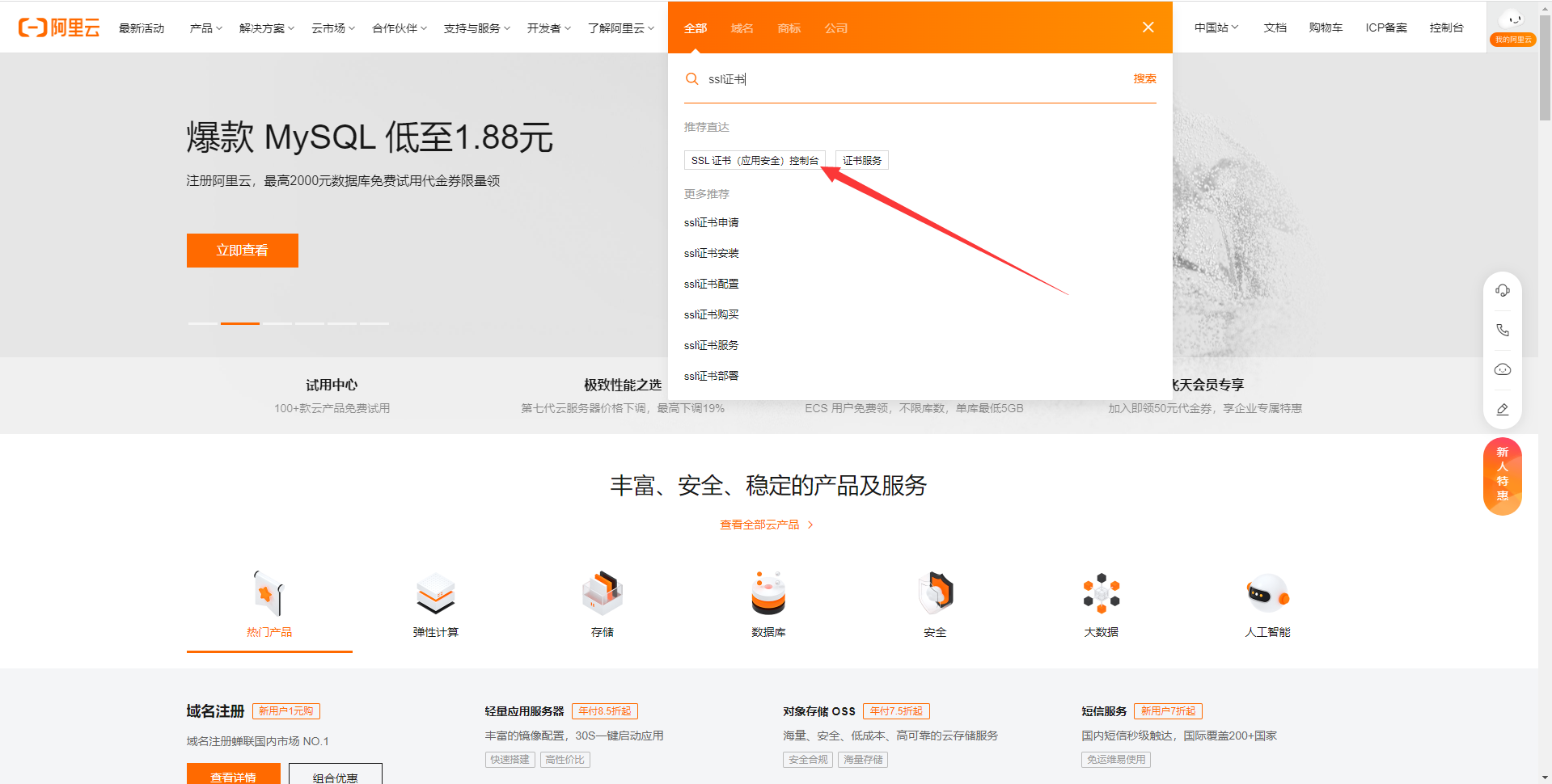Screen dimensions: 1552x784
Task: Select the 数据库 category icon
Action: 768,594
